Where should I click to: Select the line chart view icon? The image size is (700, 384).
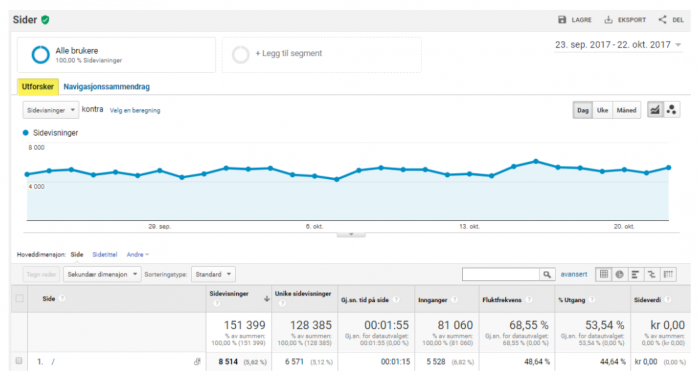tap(655, 110)
